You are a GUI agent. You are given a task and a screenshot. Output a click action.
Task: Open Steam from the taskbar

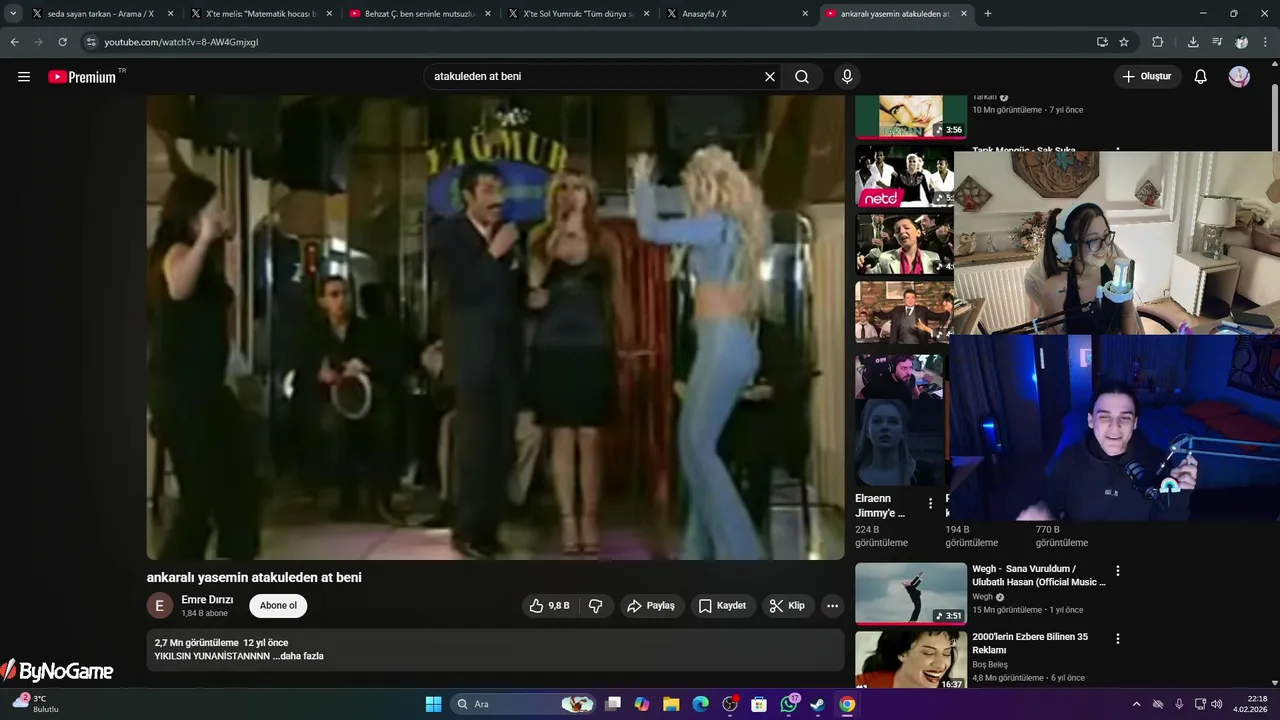point(817,704)
